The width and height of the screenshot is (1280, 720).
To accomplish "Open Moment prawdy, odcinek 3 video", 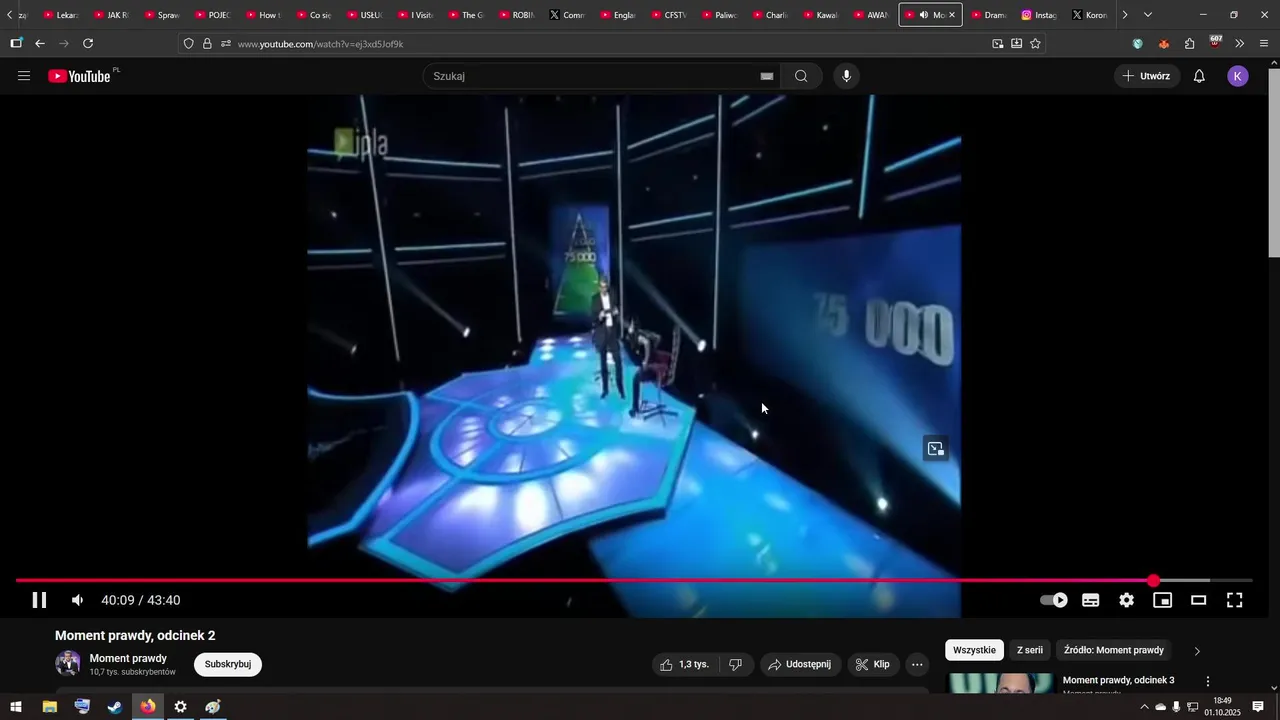I will coord(1118,680).
